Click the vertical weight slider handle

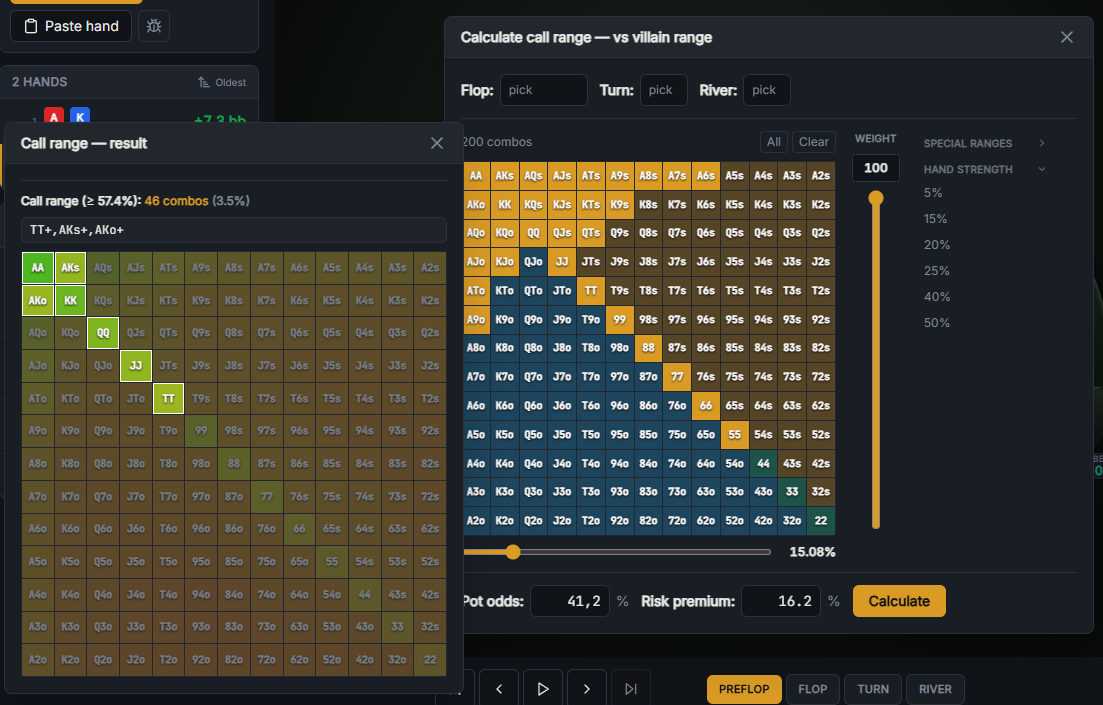(x=876, y=198)
